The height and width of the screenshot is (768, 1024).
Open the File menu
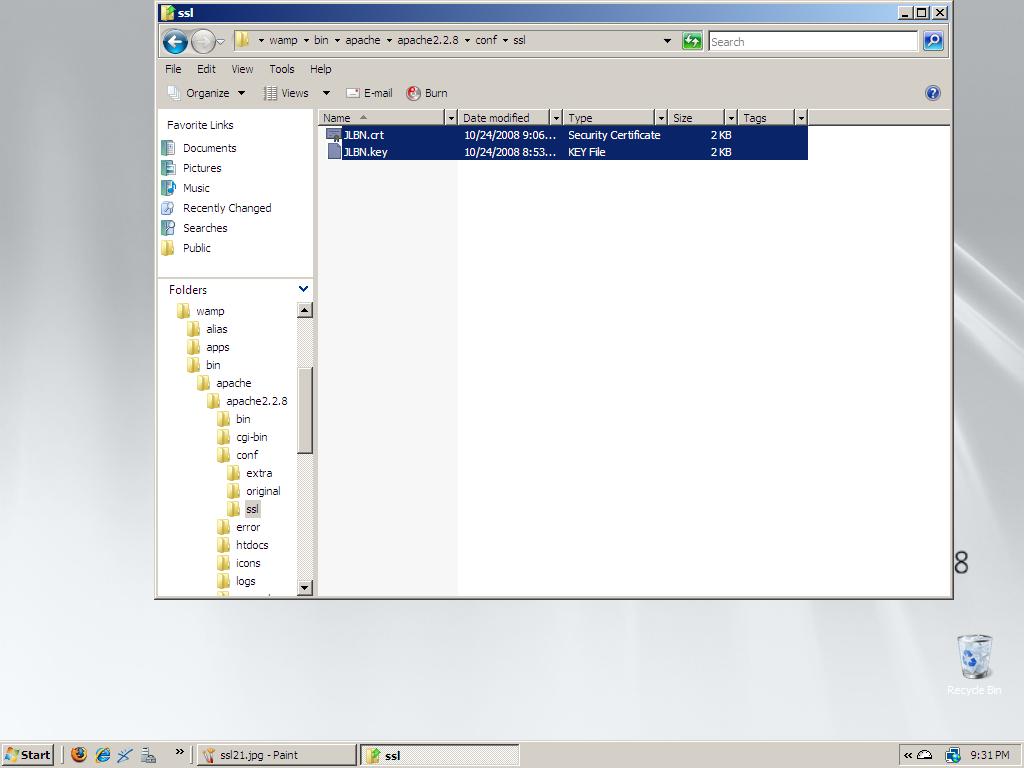click(173, 69)
